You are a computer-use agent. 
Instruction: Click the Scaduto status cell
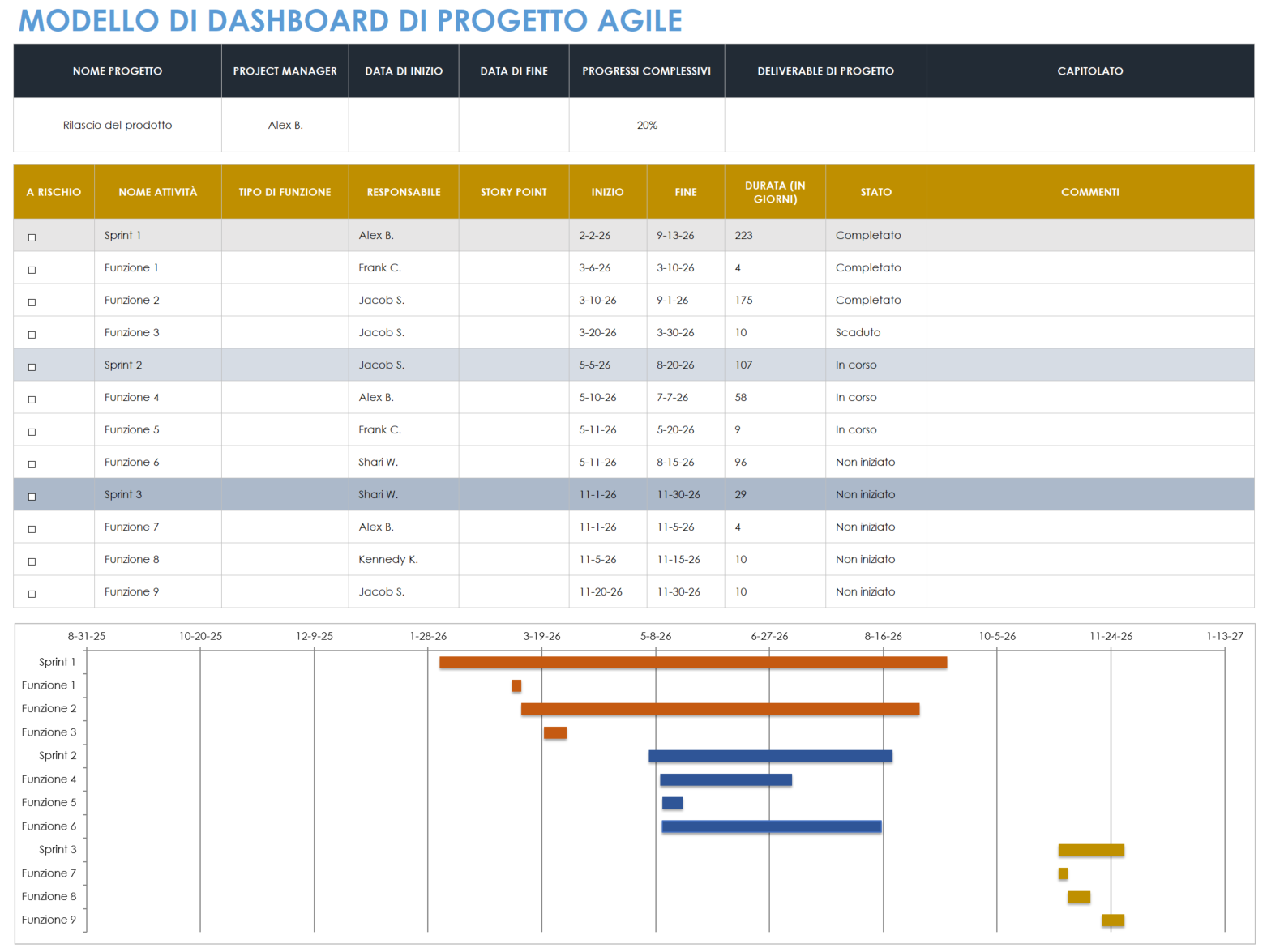[x=876, y=332]
